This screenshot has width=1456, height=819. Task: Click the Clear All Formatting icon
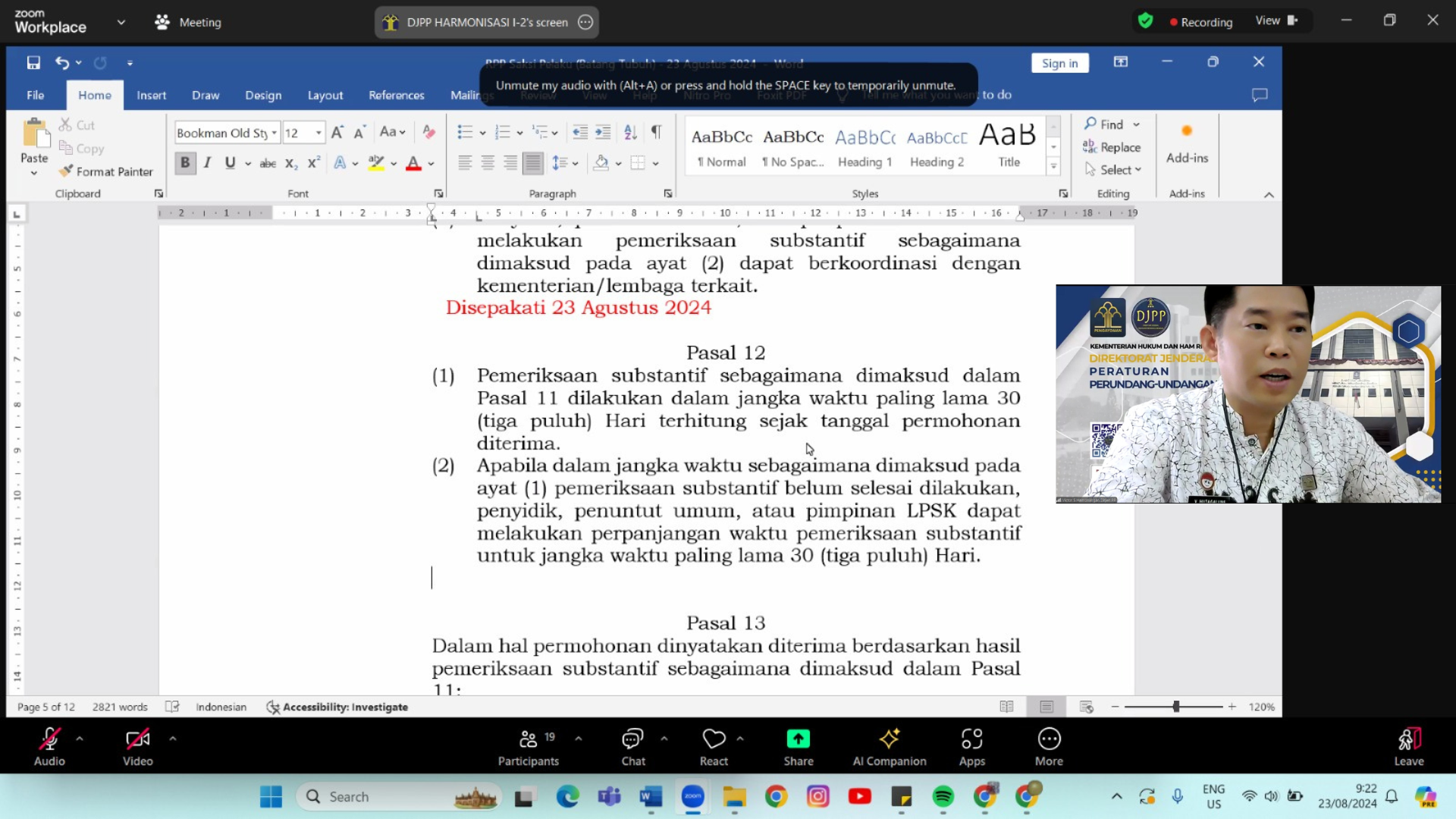click(428, 133)
